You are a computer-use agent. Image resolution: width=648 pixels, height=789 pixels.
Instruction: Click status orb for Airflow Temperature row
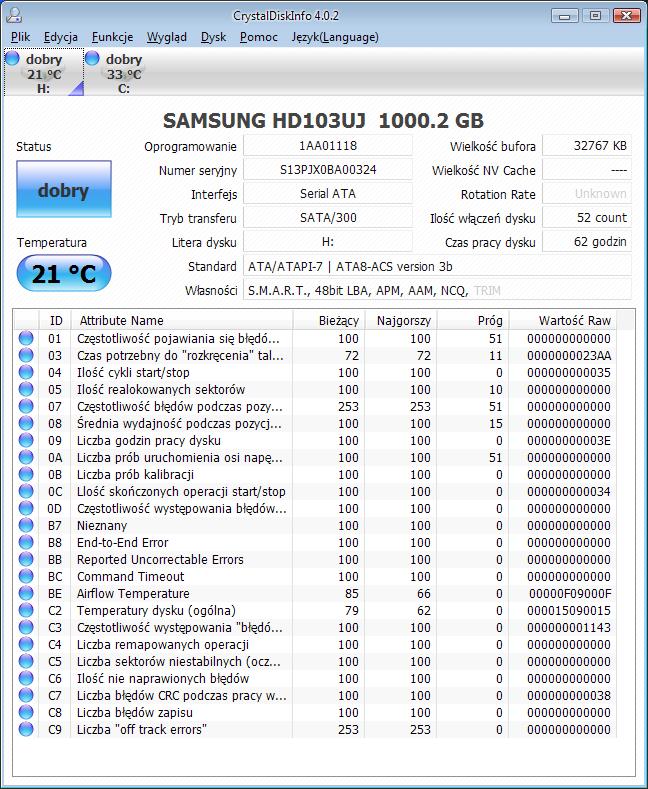click(26, 593)
